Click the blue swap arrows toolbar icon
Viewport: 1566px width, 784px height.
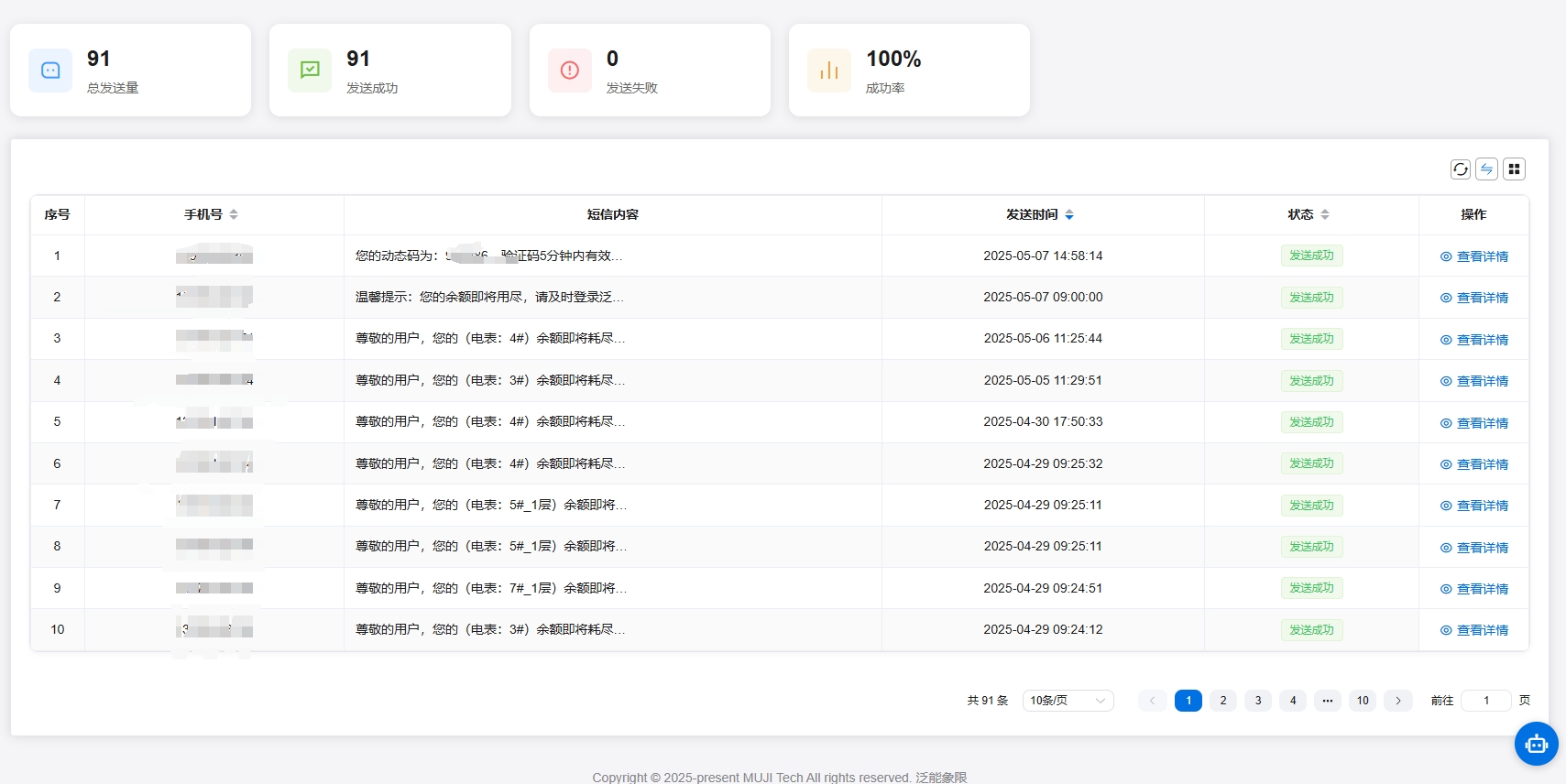pos(1487,169)
